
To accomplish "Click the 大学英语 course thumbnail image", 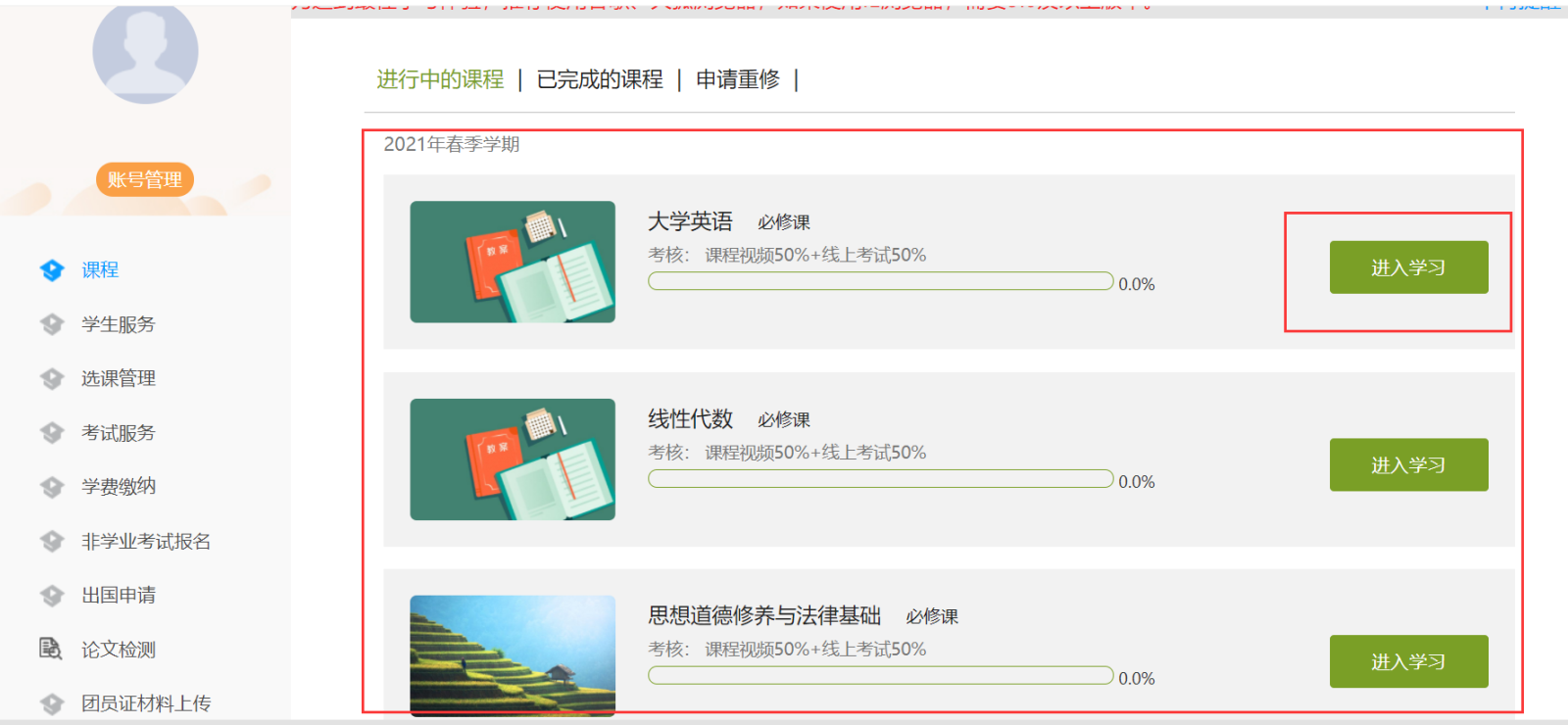I will (x=513, y=262).
